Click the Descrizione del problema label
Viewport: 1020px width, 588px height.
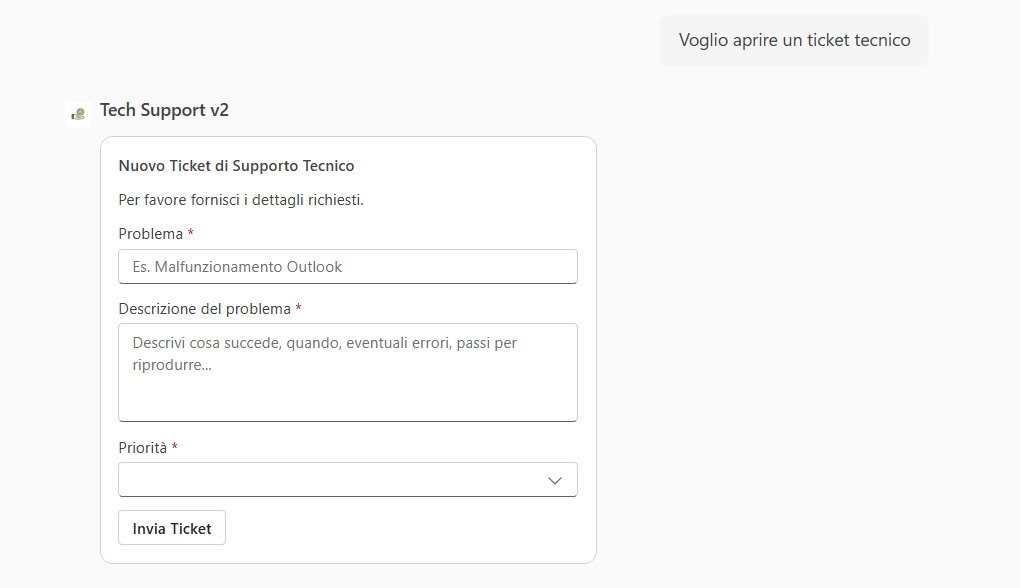(204, 309)
